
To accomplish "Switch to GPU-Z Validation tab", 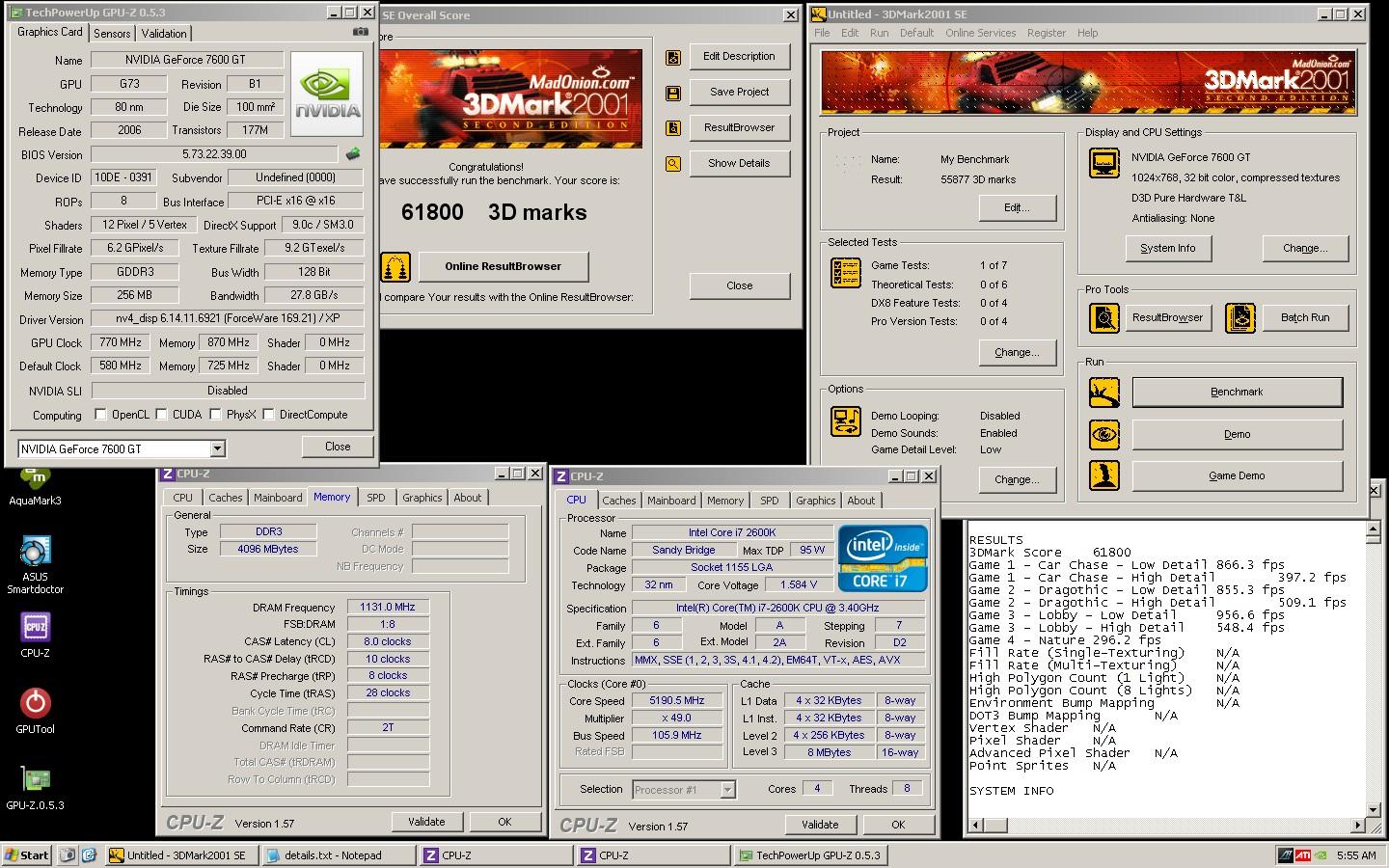I will point(164,34).
